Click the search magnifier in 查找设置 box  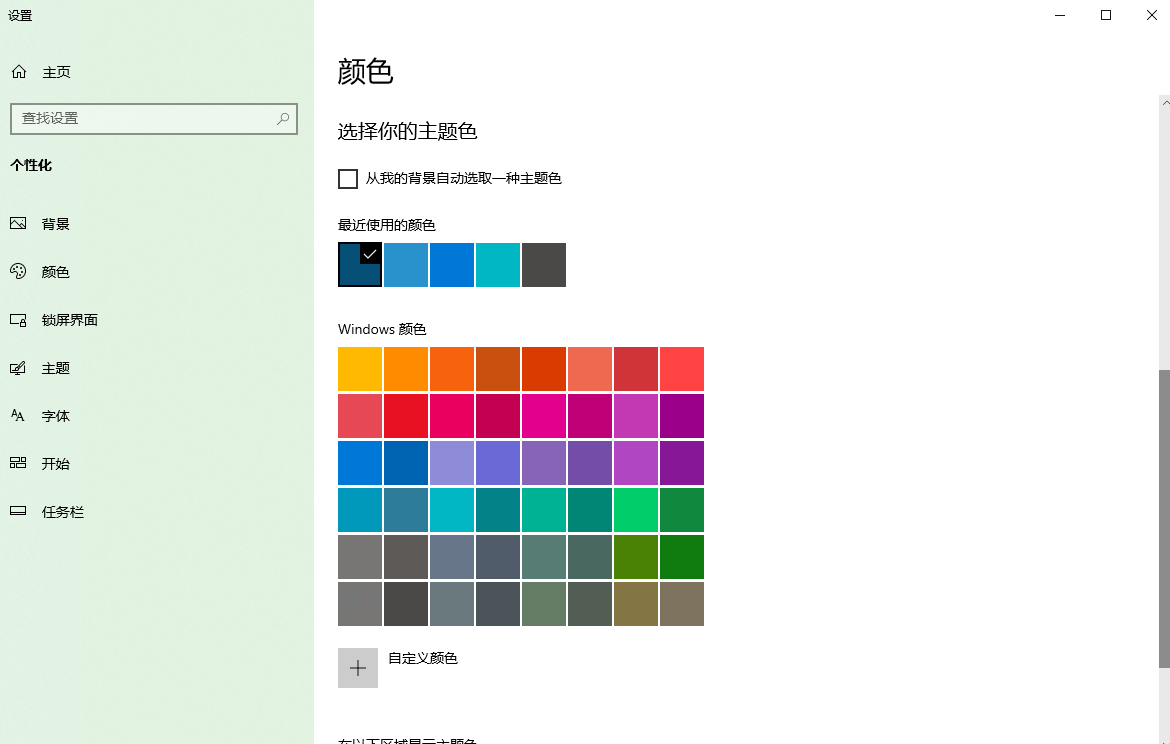pos(283,119)
